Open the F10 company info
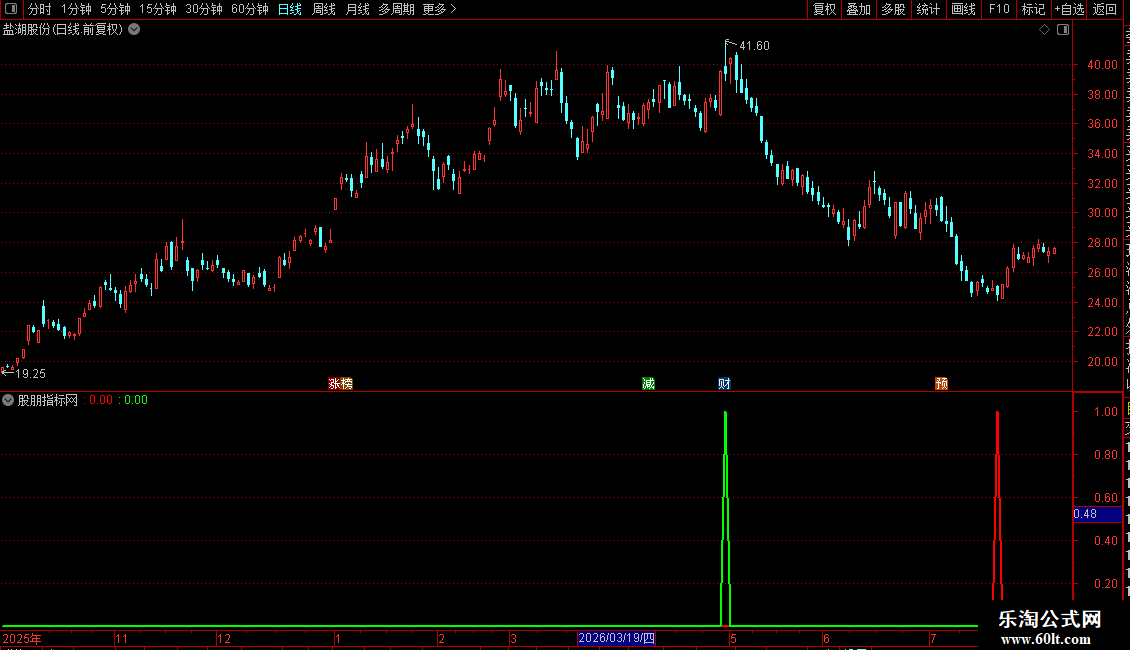Image resolution: width=1130 pixels, height=650 pixels. point(999,9)
